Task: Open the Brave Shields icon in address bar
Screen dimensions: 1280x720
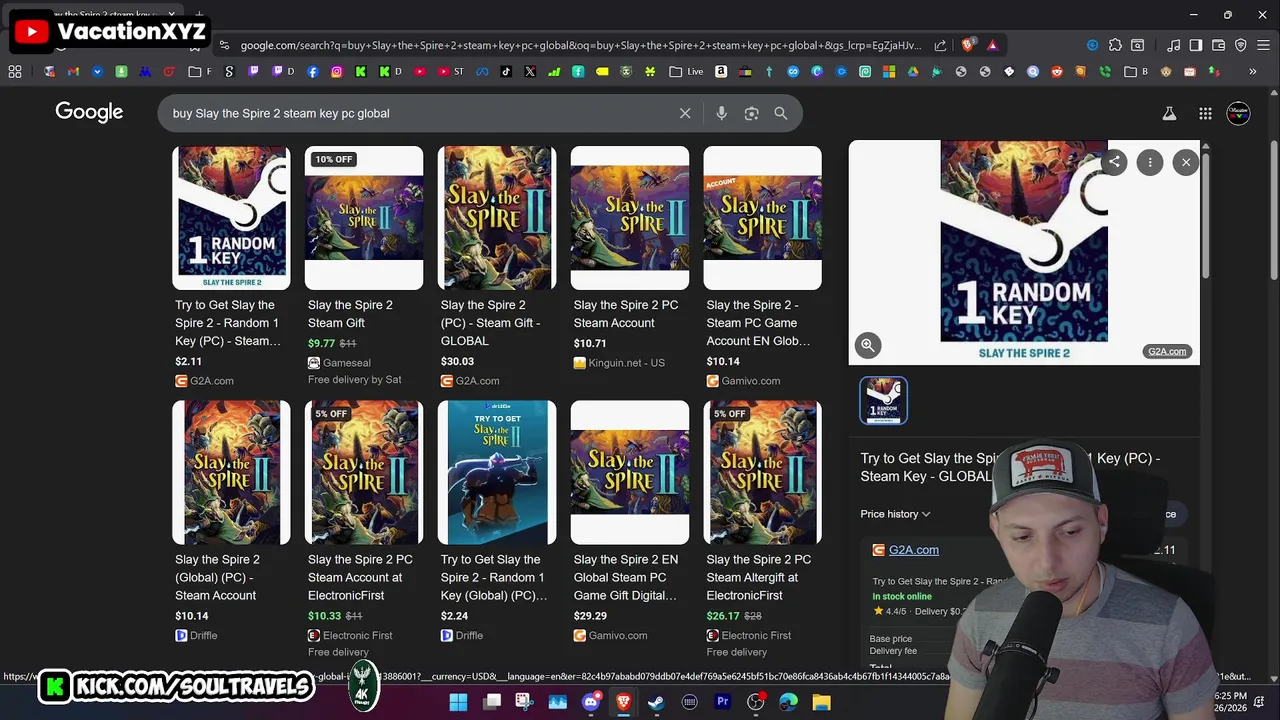Action: 968,45
